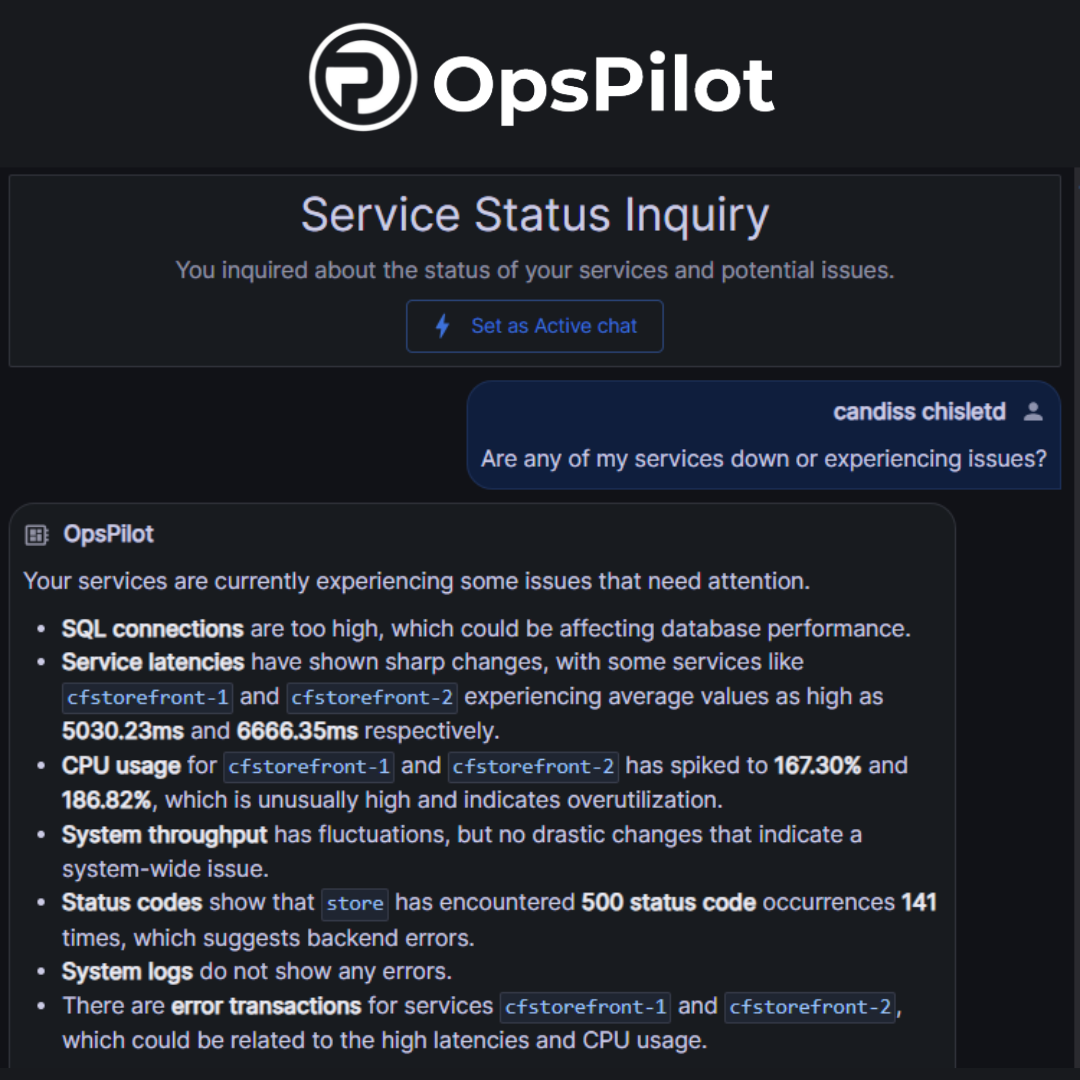The width and height of the screenshot is (1080, 1080).
Task: Click the bold SQL connections text
Action: [152, 629]
